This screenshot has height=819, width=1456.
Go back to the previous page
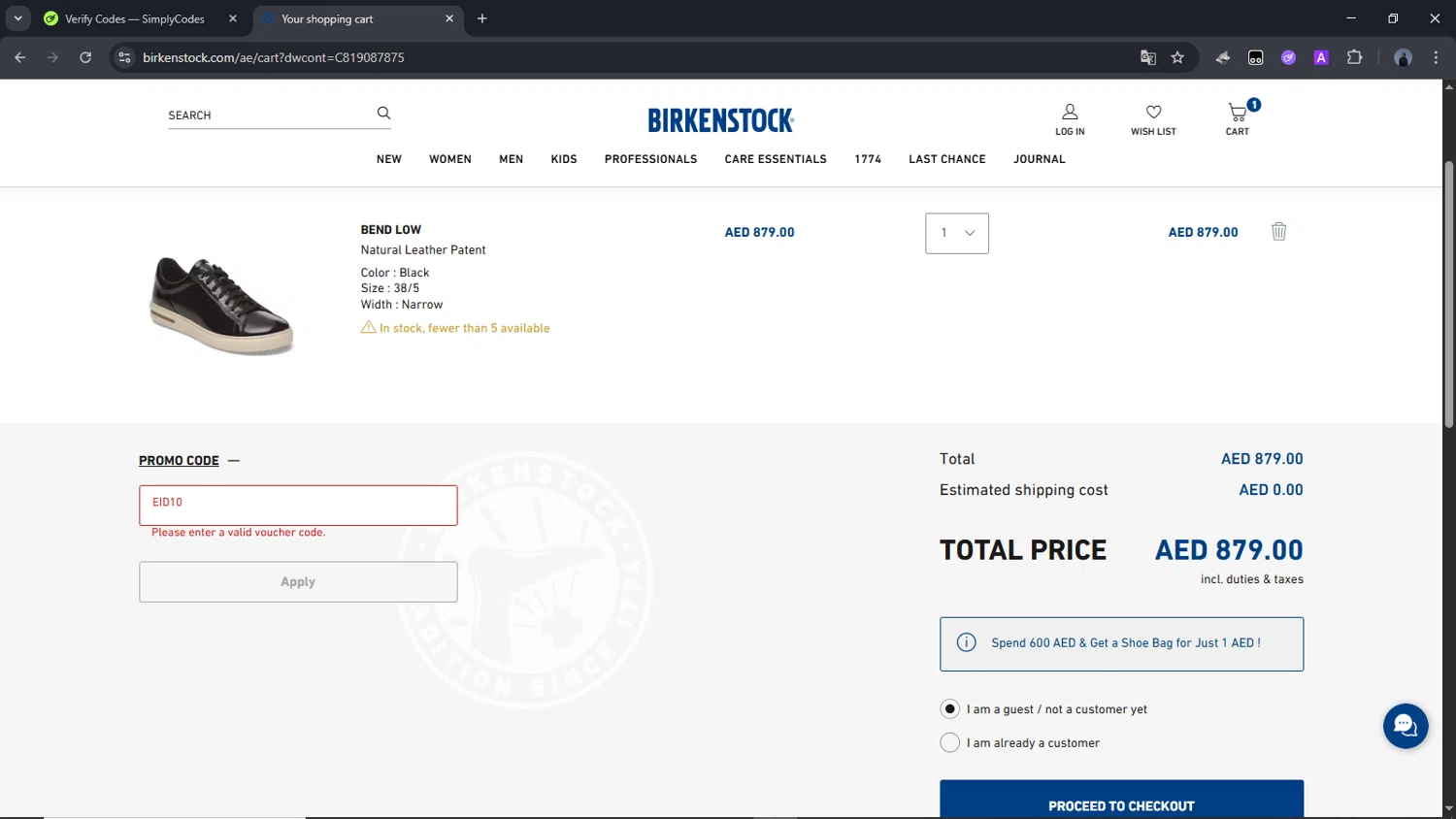20,57
